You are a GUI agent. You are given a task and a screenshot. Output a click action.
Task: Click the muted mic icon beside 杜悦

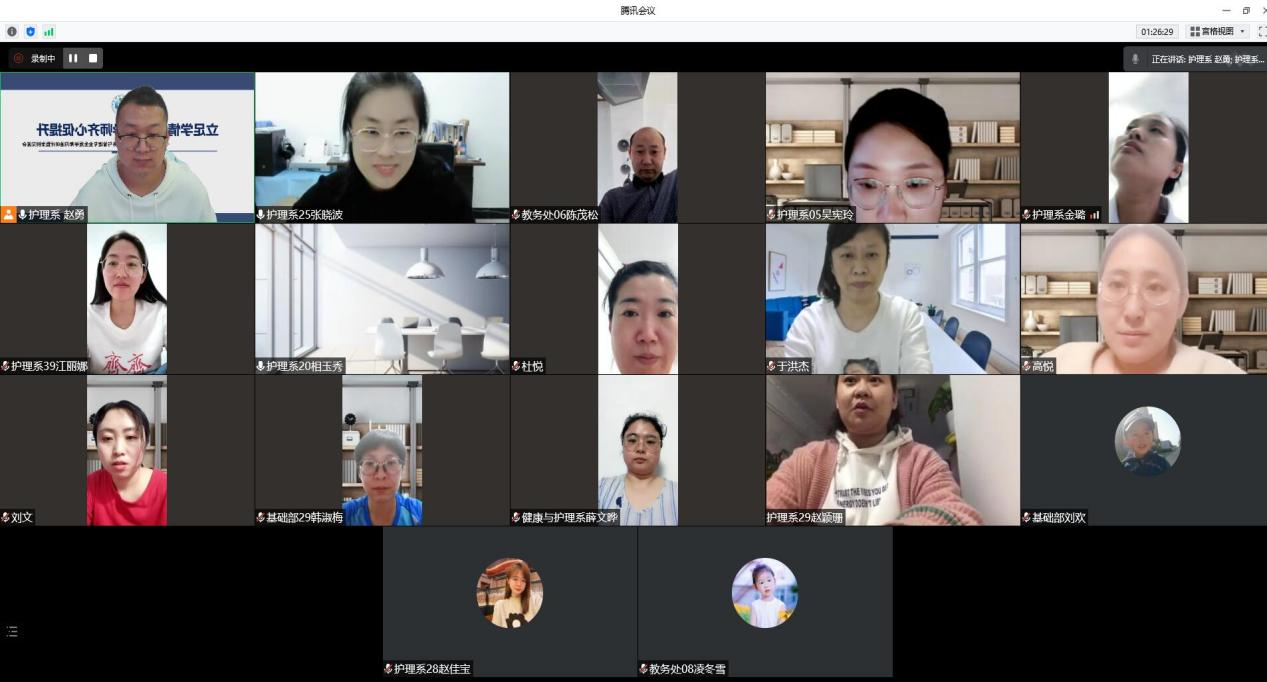click(x=516, y=367)
